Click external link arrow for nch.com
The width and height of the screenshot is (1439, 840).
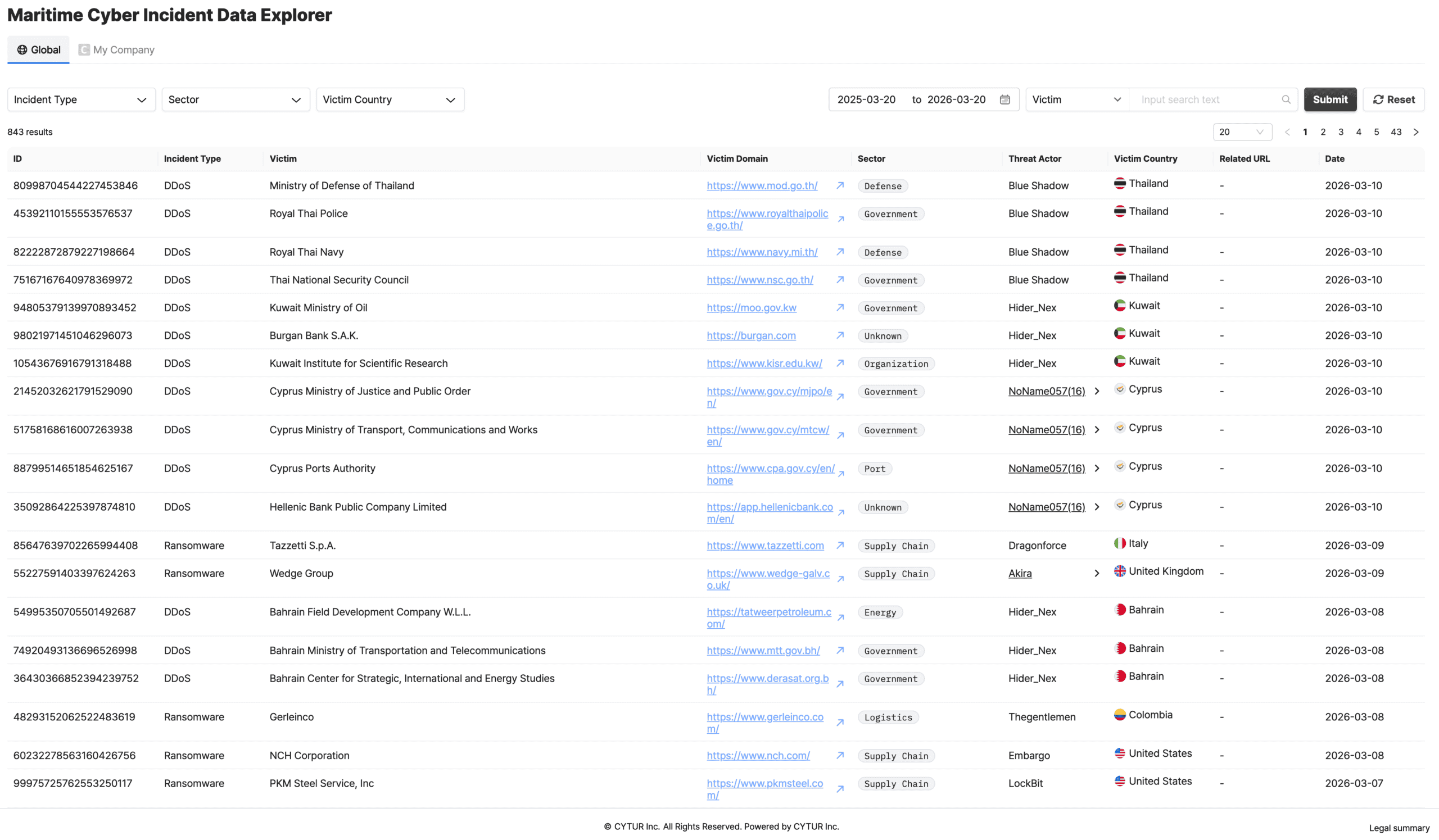click(840, 756)
